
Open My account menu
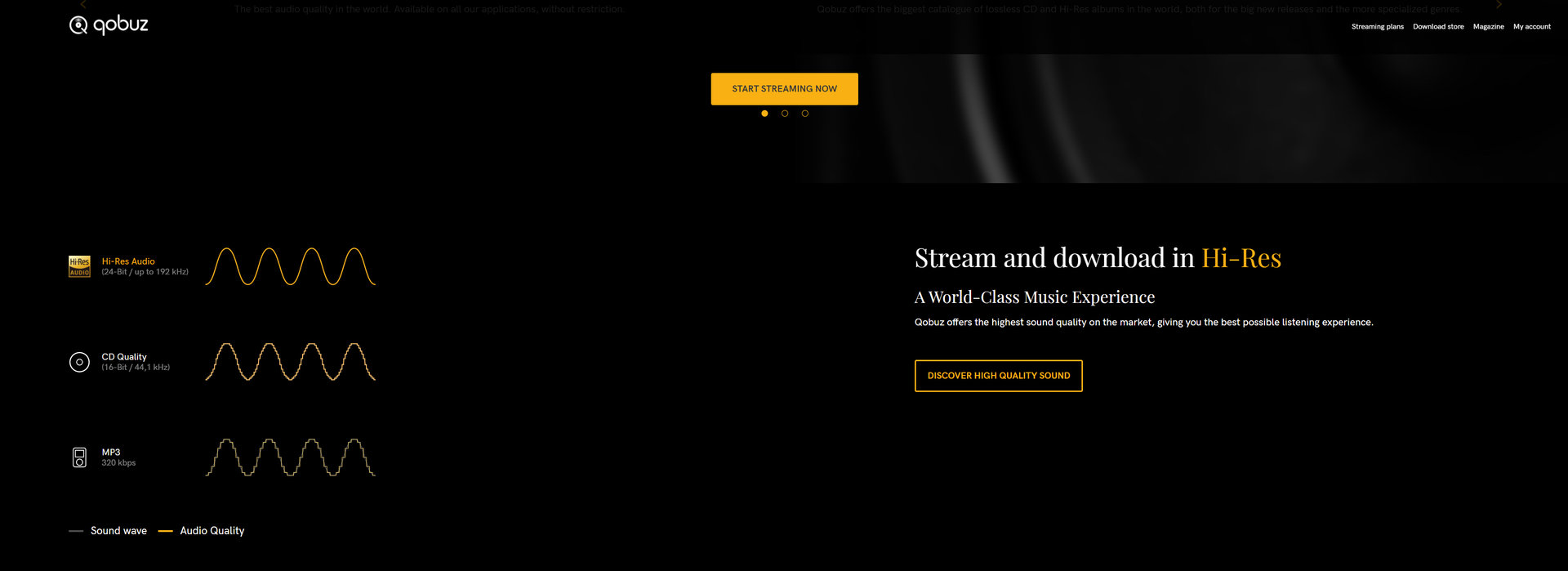[x=1531, y=27]
